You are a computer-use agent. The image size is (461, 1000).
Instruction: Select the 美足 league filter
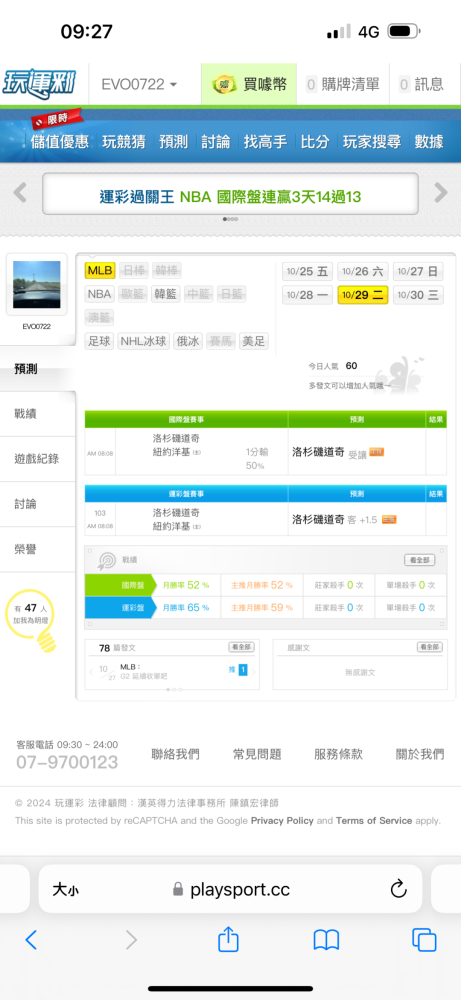tap(253, 341)
